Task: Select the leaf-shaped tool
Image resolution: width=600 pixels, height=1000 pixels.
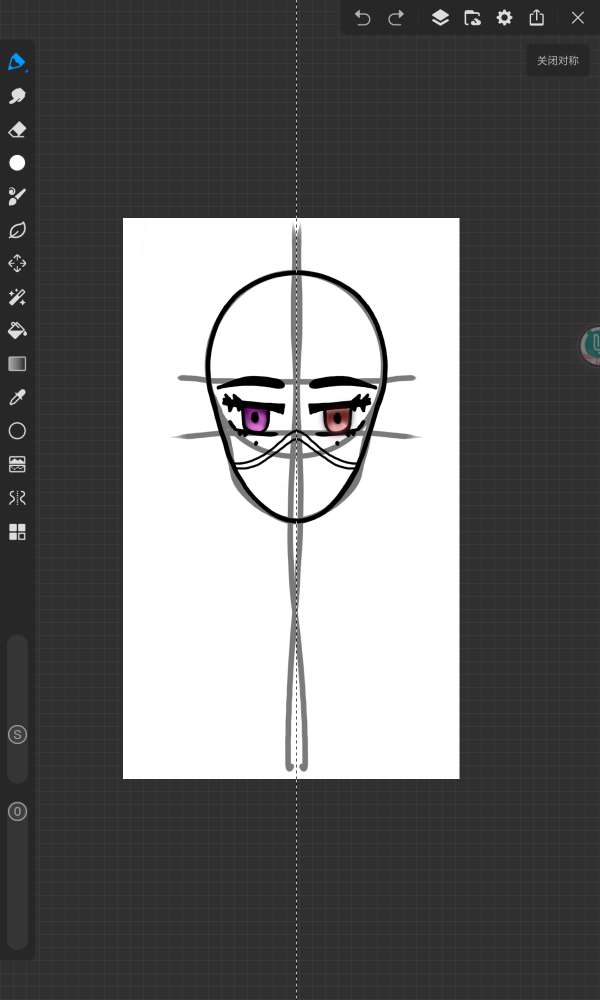Action: [17, 230]
